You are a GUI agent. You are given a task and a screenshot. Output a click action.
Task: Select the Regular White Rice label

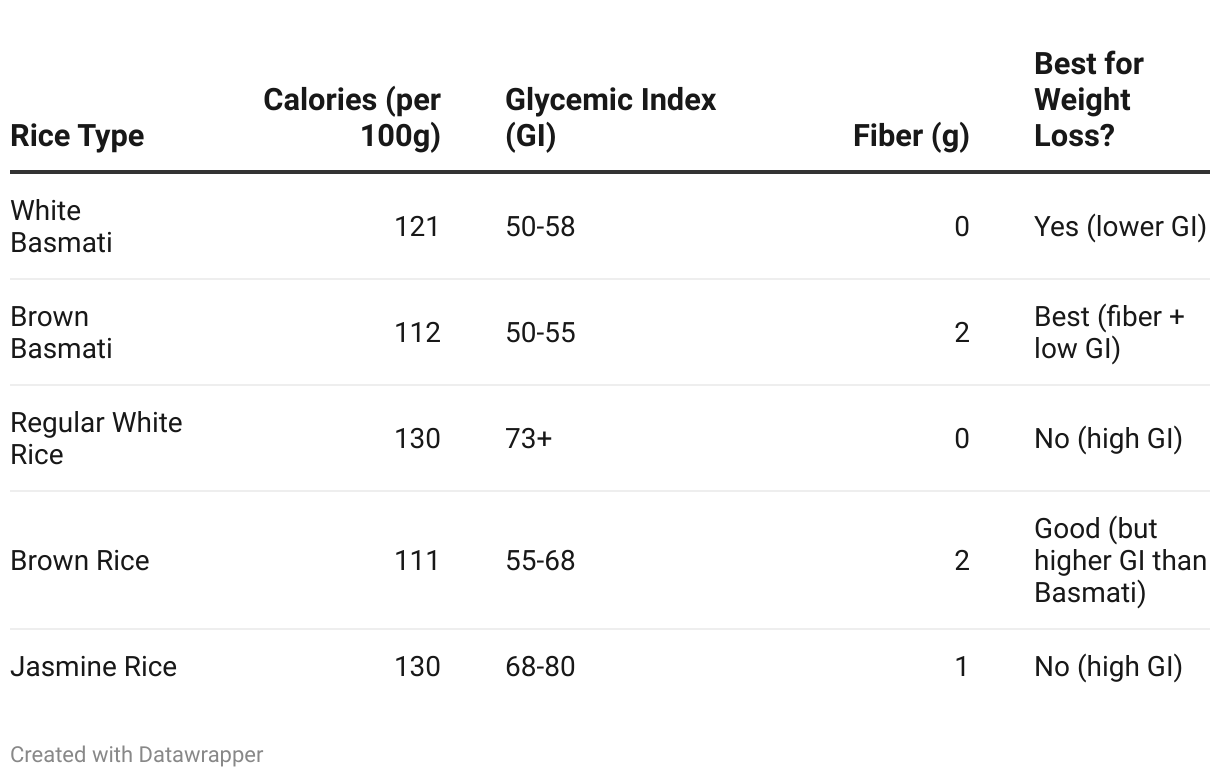96,438
